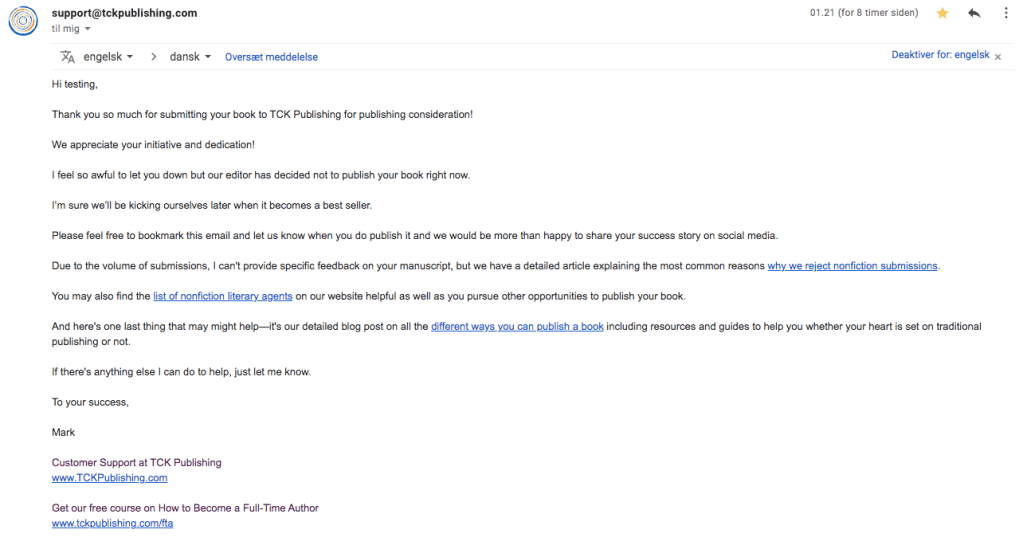Follow 'different ways you can publish a book' link

click(x=517, y=327)
